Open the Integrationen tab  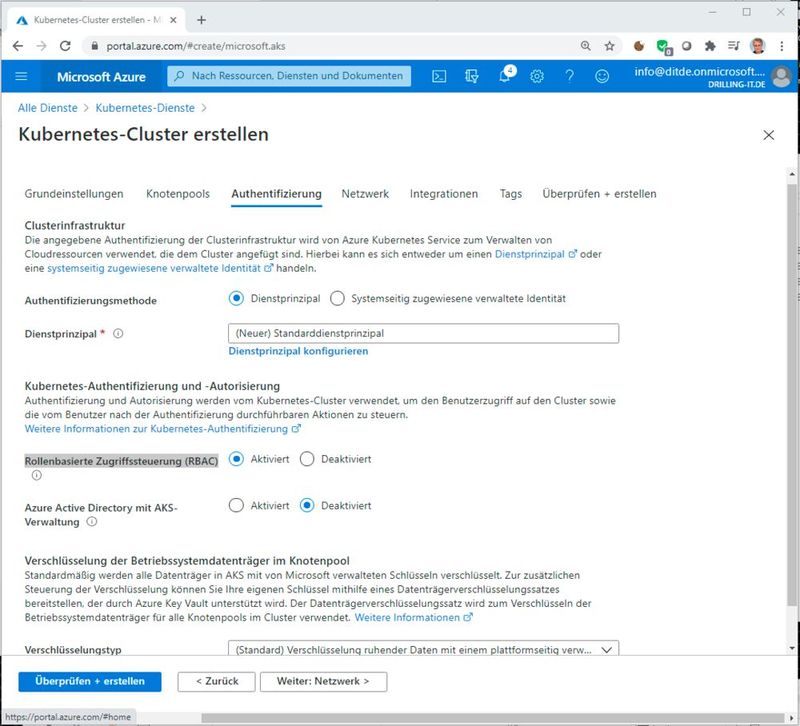(444, 194)
